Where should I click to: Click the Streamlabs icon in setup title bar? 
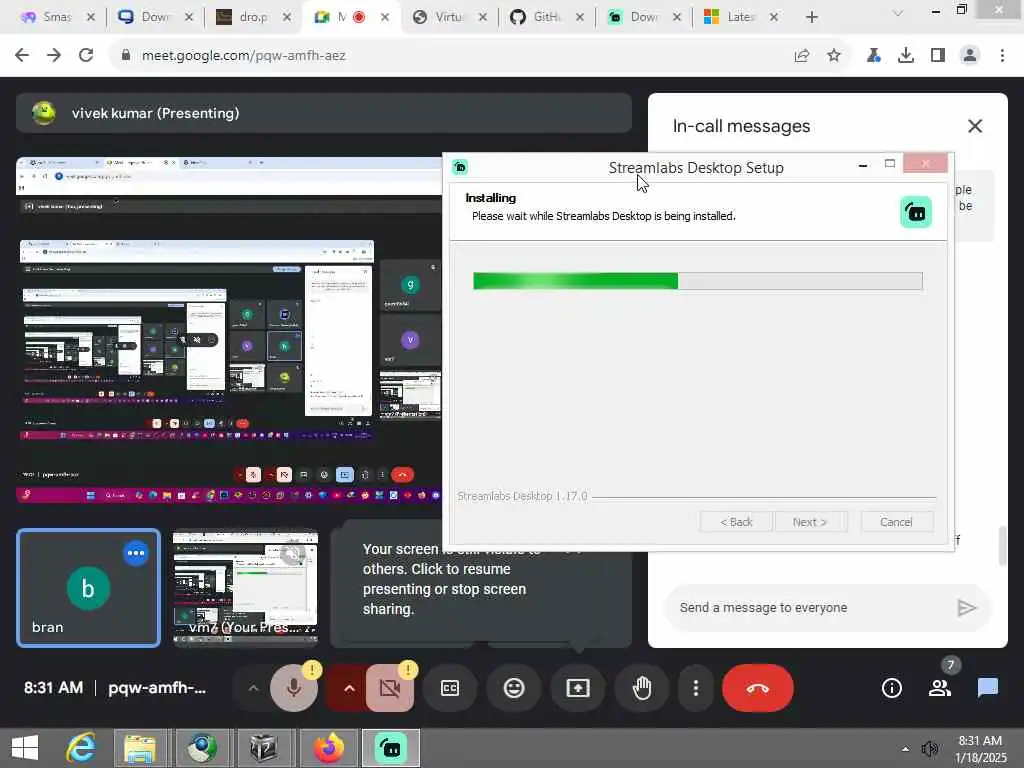(x=460, y=167)
